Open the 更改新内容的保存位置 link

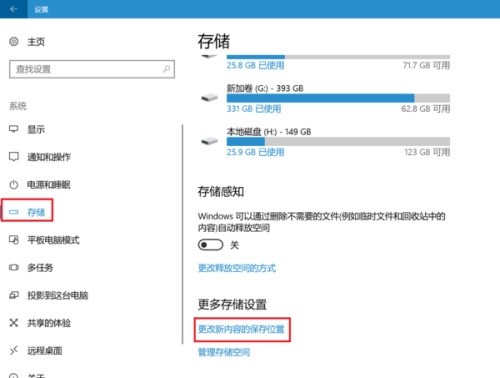241,329
